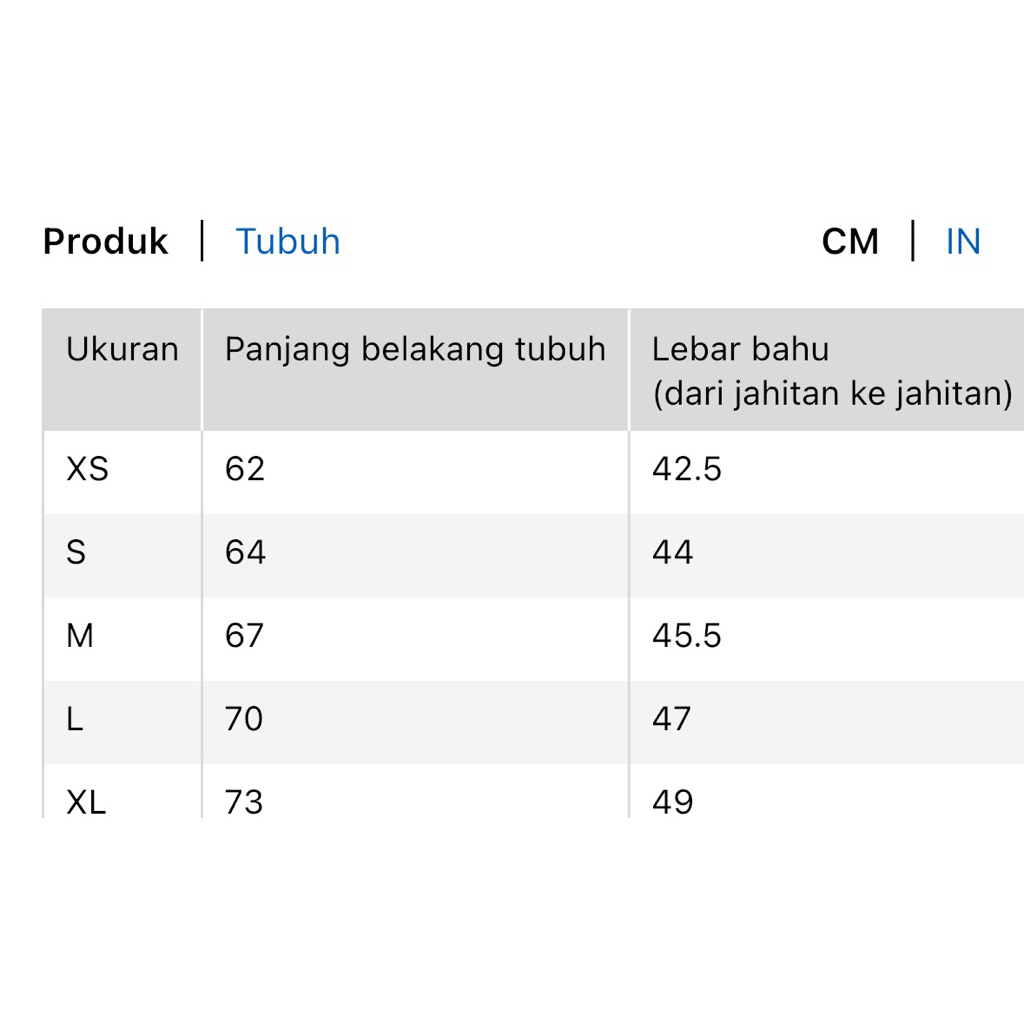Click the 64 back length cell
The width and height of the screenshot is (1024, 1024).
pos(245,552)
